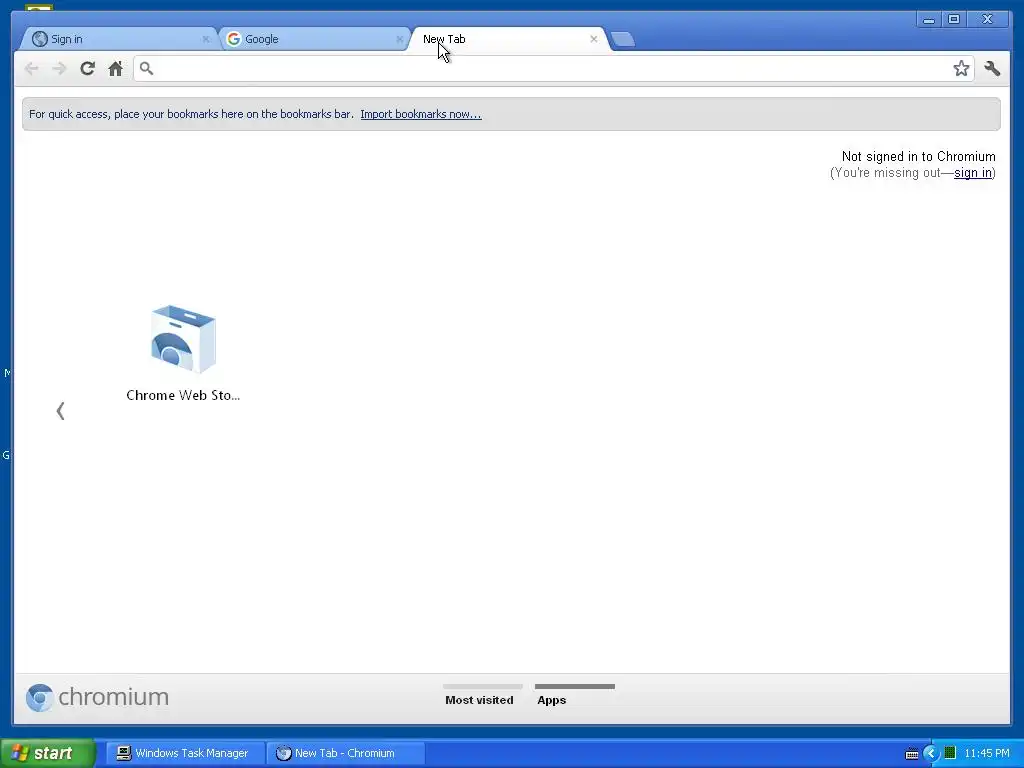Expand hidden system tray icons

tap(930, 753)
